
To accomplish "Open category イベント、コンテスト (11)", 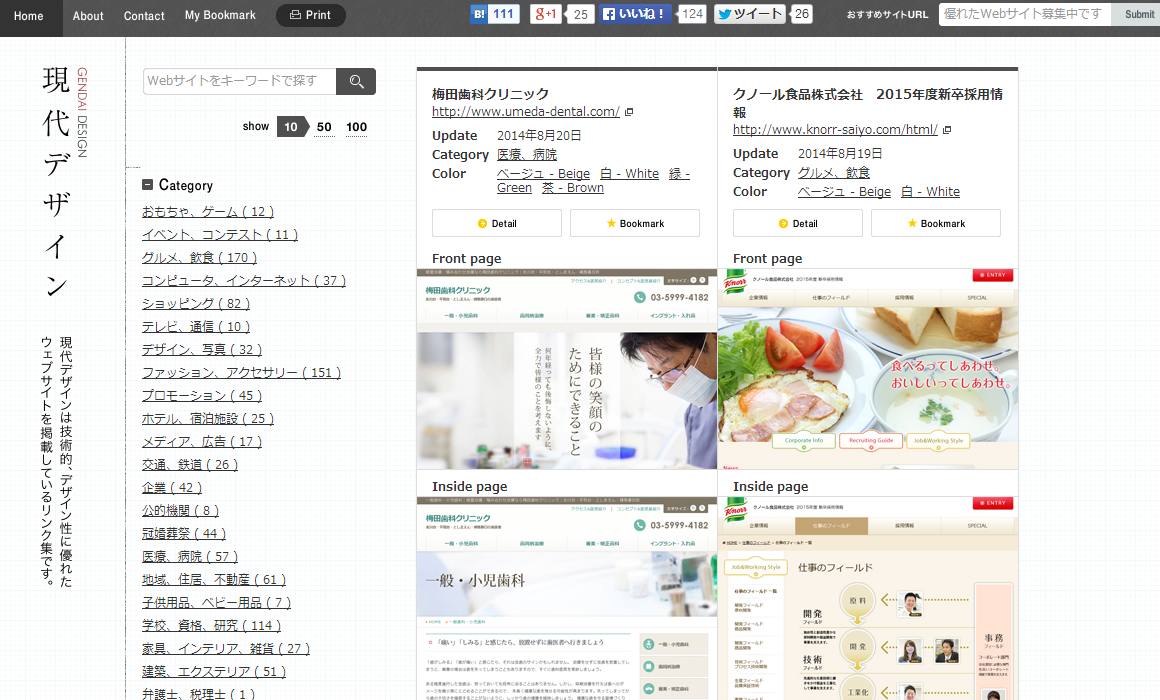I will click(x=220, y=235).
